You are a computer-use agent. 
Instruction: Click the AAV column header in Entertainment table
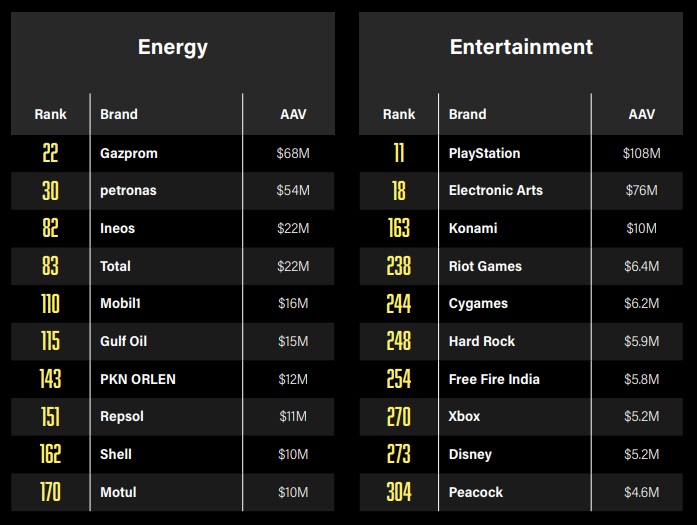point(641,114)
